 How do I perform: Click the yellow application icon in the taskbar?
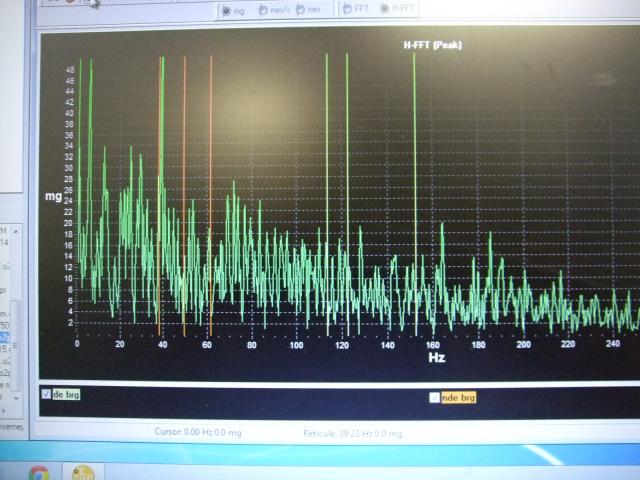tap(82, 472)
